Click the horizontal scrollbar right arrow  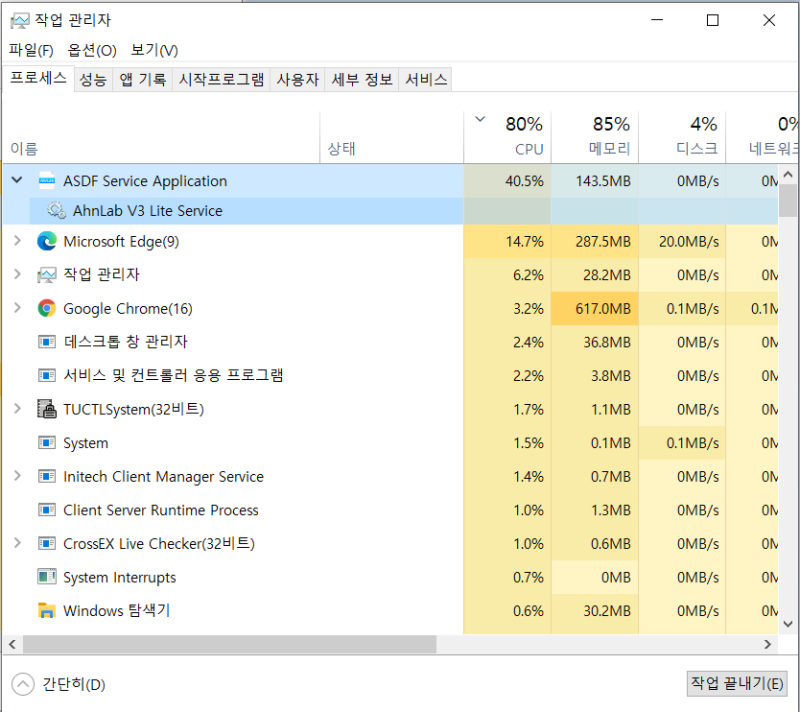pyautogui.click(x=767, y=644)
